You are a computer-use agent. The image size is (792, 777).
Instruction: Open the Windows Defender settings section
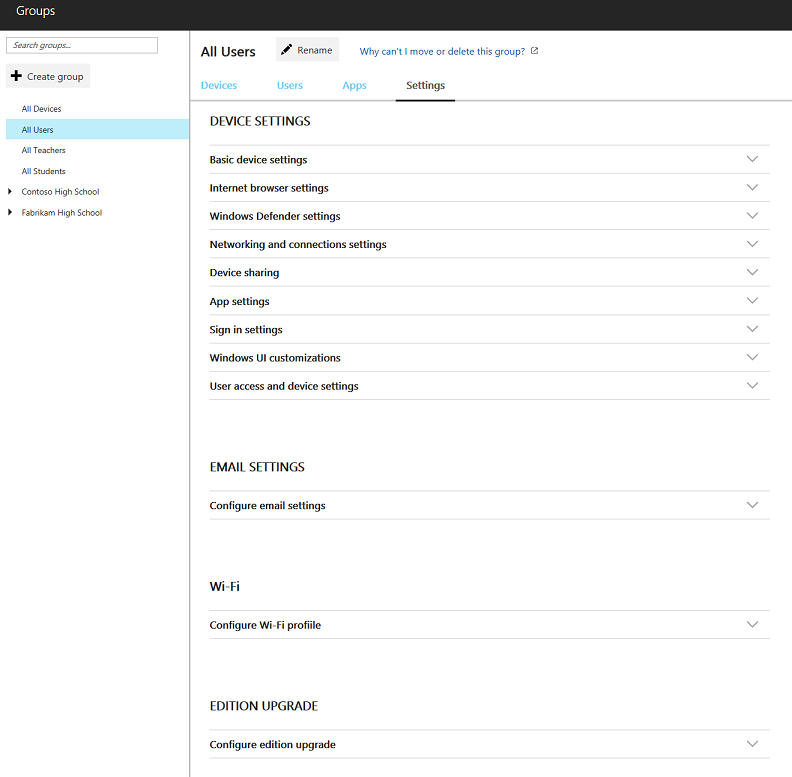489,216
